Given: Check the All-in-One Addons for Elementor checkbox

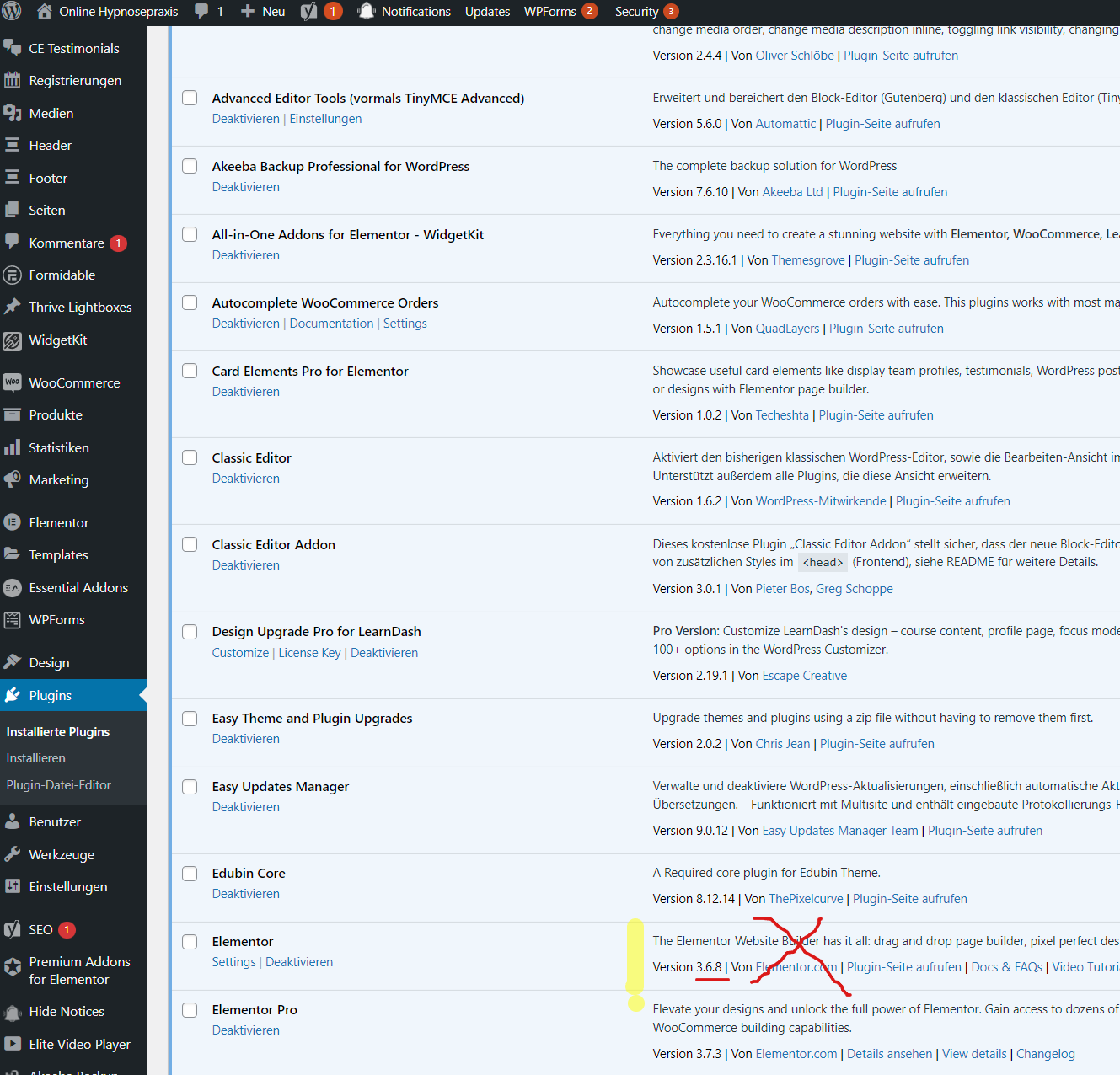Looking at the screenshot, I should [190, 234].
